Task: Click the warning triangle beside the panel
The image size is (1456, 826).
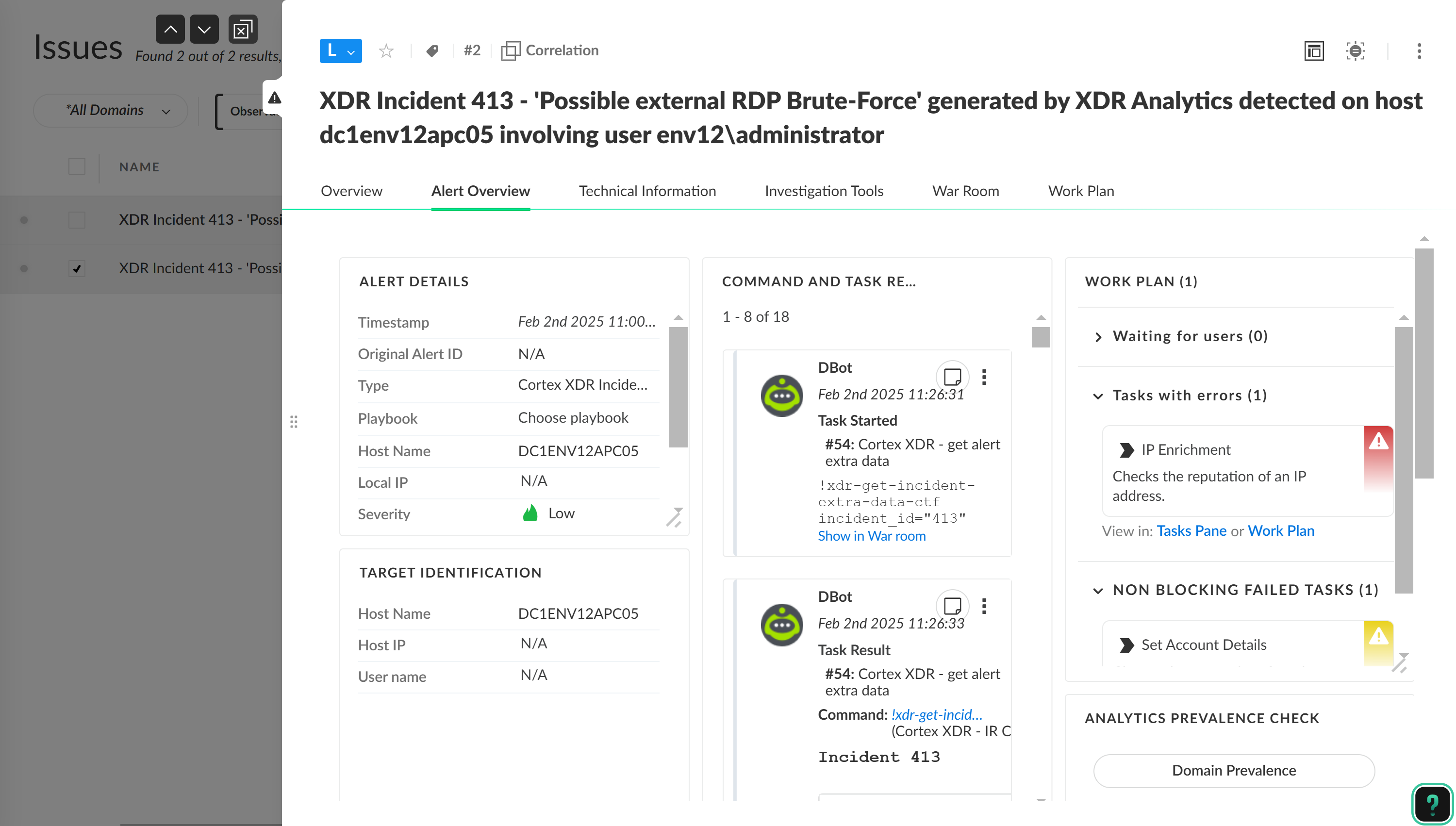Action: coord(275,98)
